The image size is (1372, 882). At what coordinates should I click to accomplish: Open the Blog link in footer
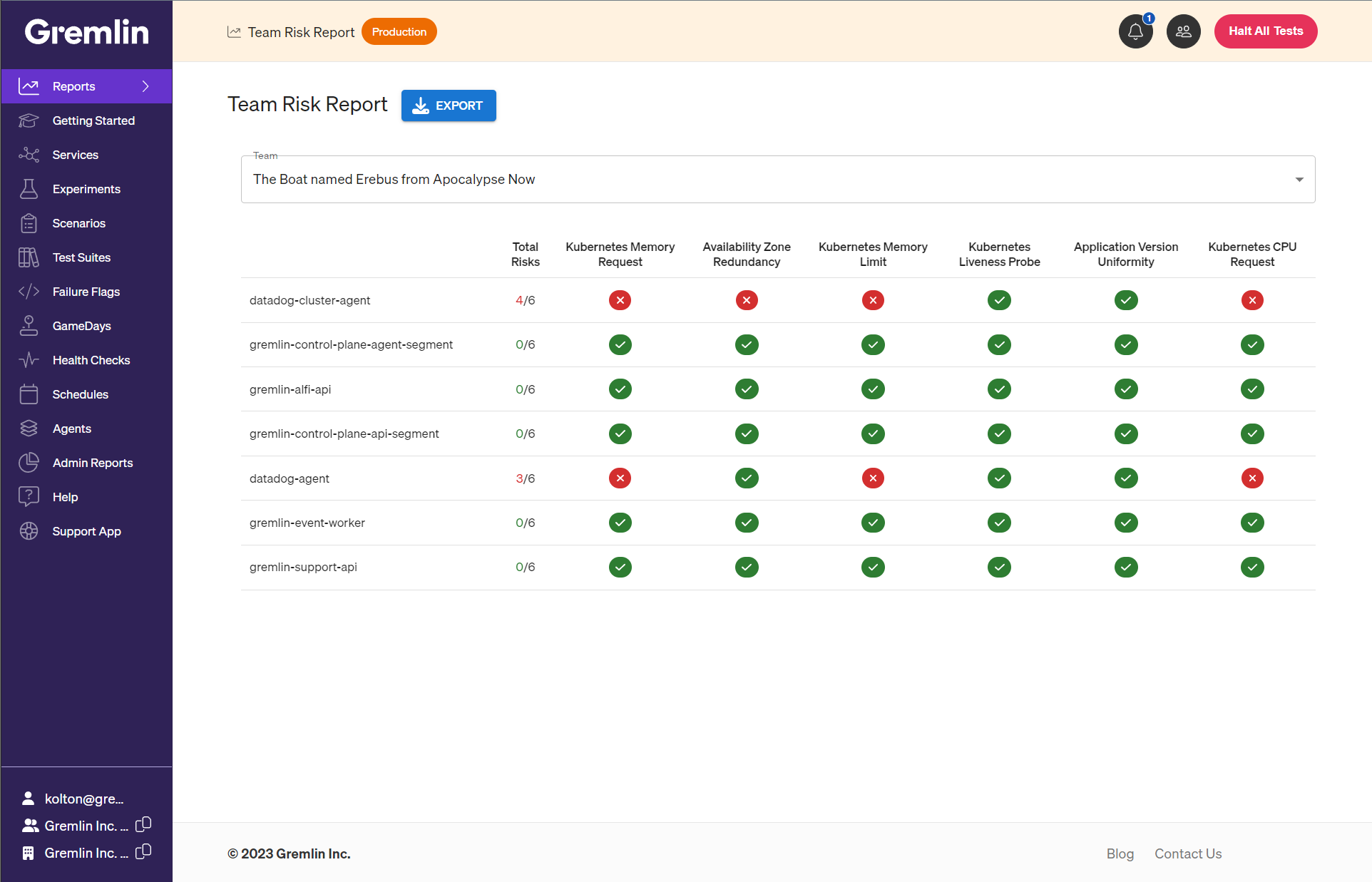pos(1120,853)
